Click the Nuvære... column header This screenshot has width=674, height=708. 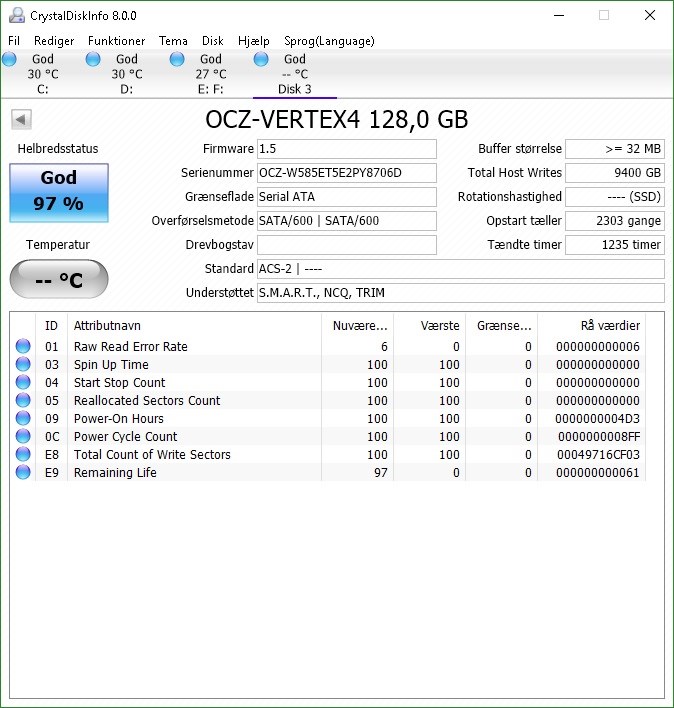pos(358,326)
